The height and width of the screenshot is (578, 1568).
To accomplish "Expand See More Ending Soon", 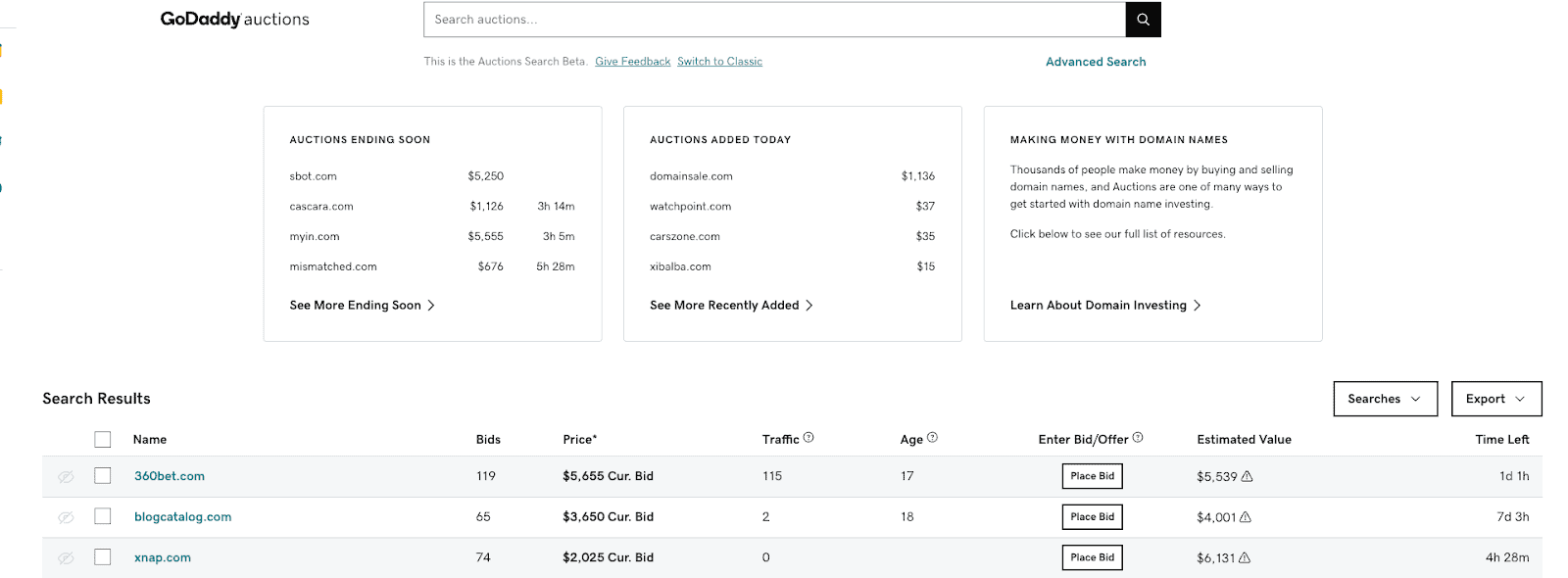I will coord(362,306).
